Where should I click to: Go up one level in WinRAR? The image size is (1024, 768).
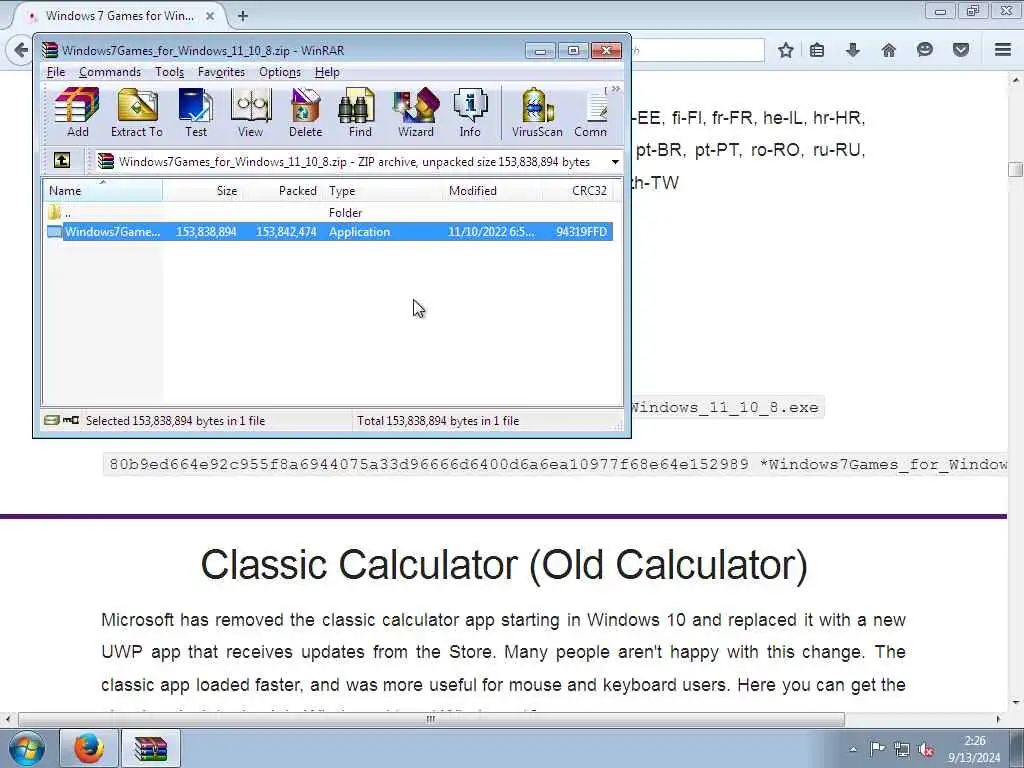pos(62,161)
